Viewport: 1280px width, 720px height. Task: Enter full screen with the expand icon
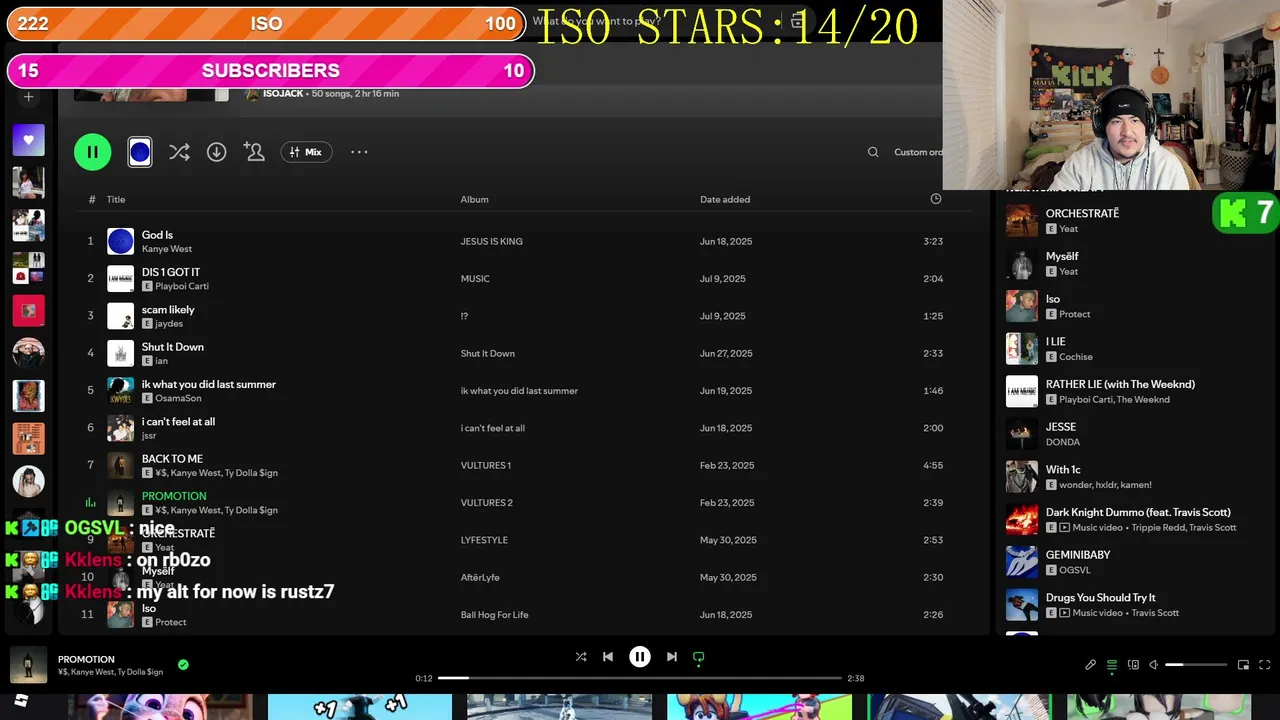pos(1265,665)
